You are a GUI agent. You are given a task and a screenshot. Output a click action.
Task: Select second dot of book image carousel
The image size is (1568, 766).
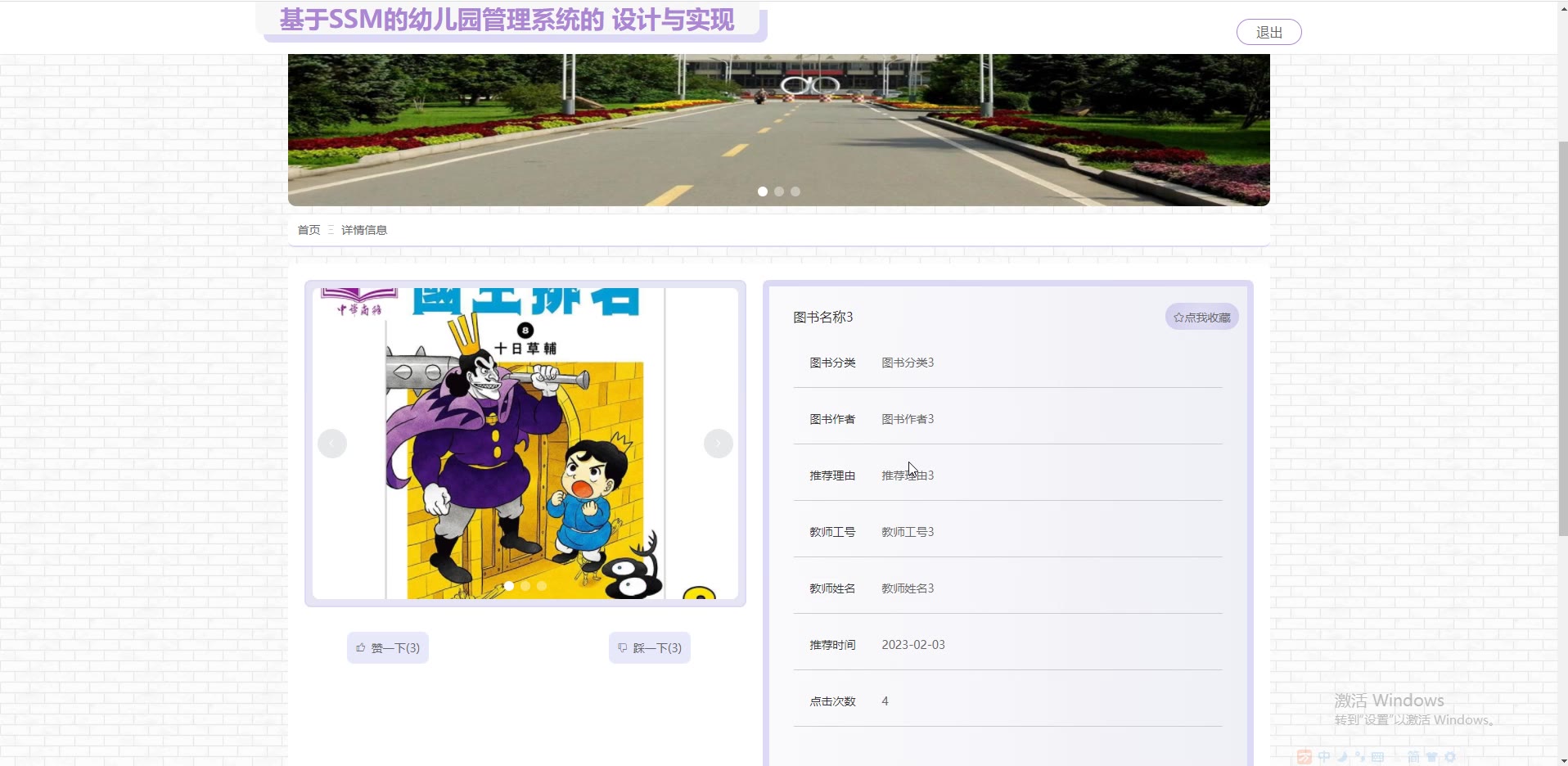coord(525,586)
